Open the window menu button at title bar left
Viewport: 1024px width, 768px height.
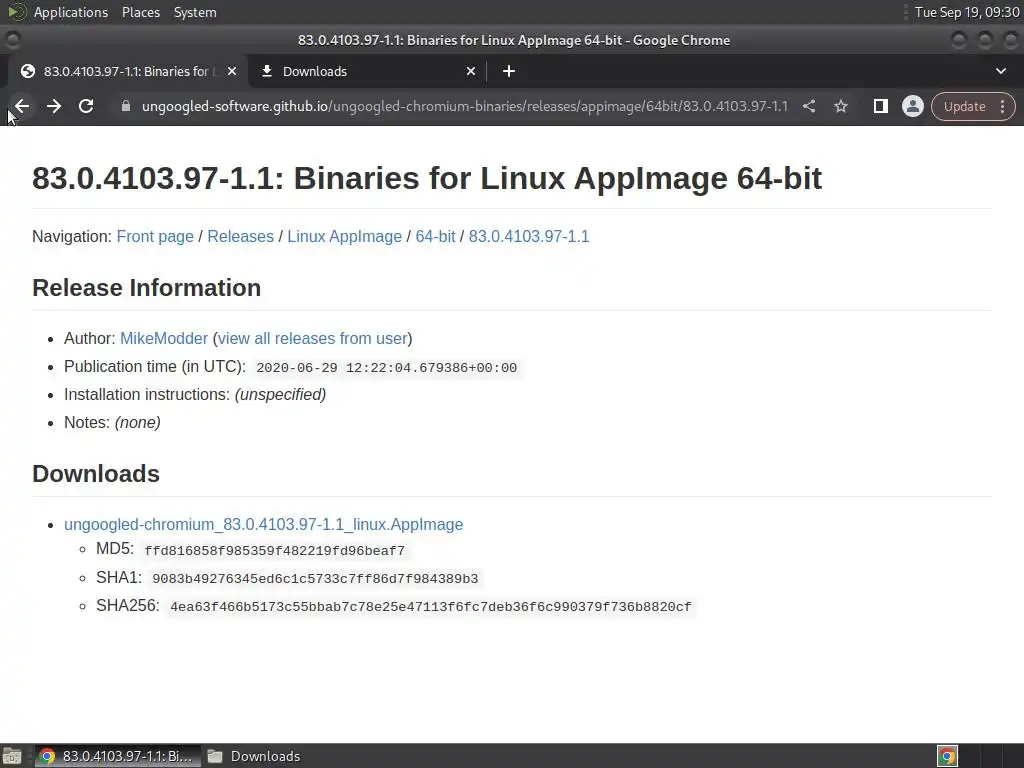(x=12, y=40)
